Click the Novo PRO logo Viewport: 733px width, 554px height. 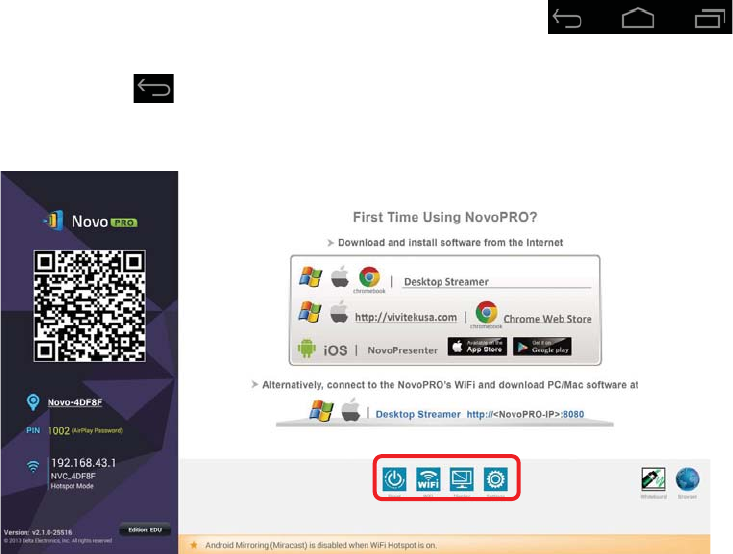tap(90, 221)
